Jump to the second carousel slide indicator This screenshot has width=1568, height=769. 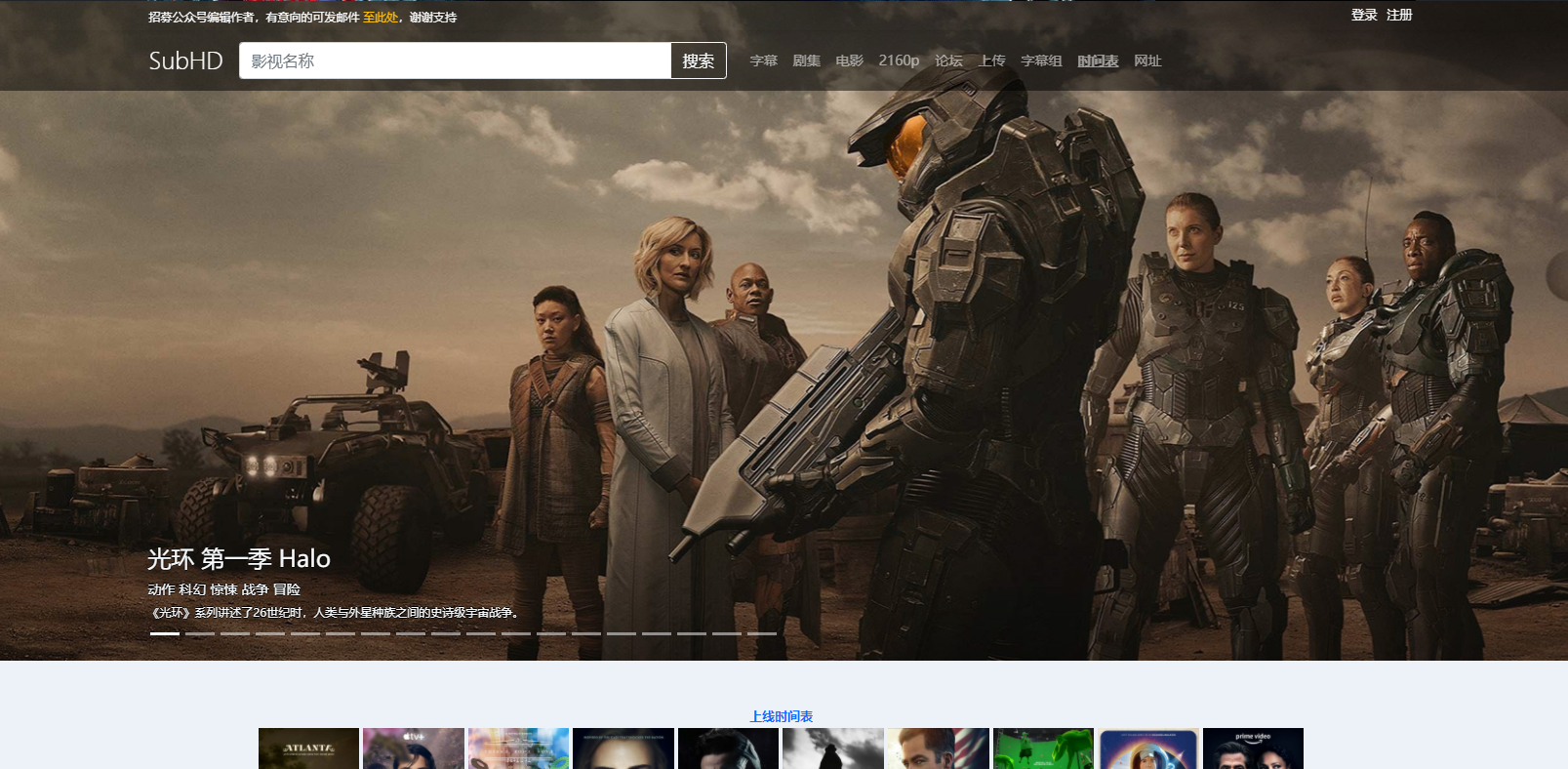pos(200,633)
